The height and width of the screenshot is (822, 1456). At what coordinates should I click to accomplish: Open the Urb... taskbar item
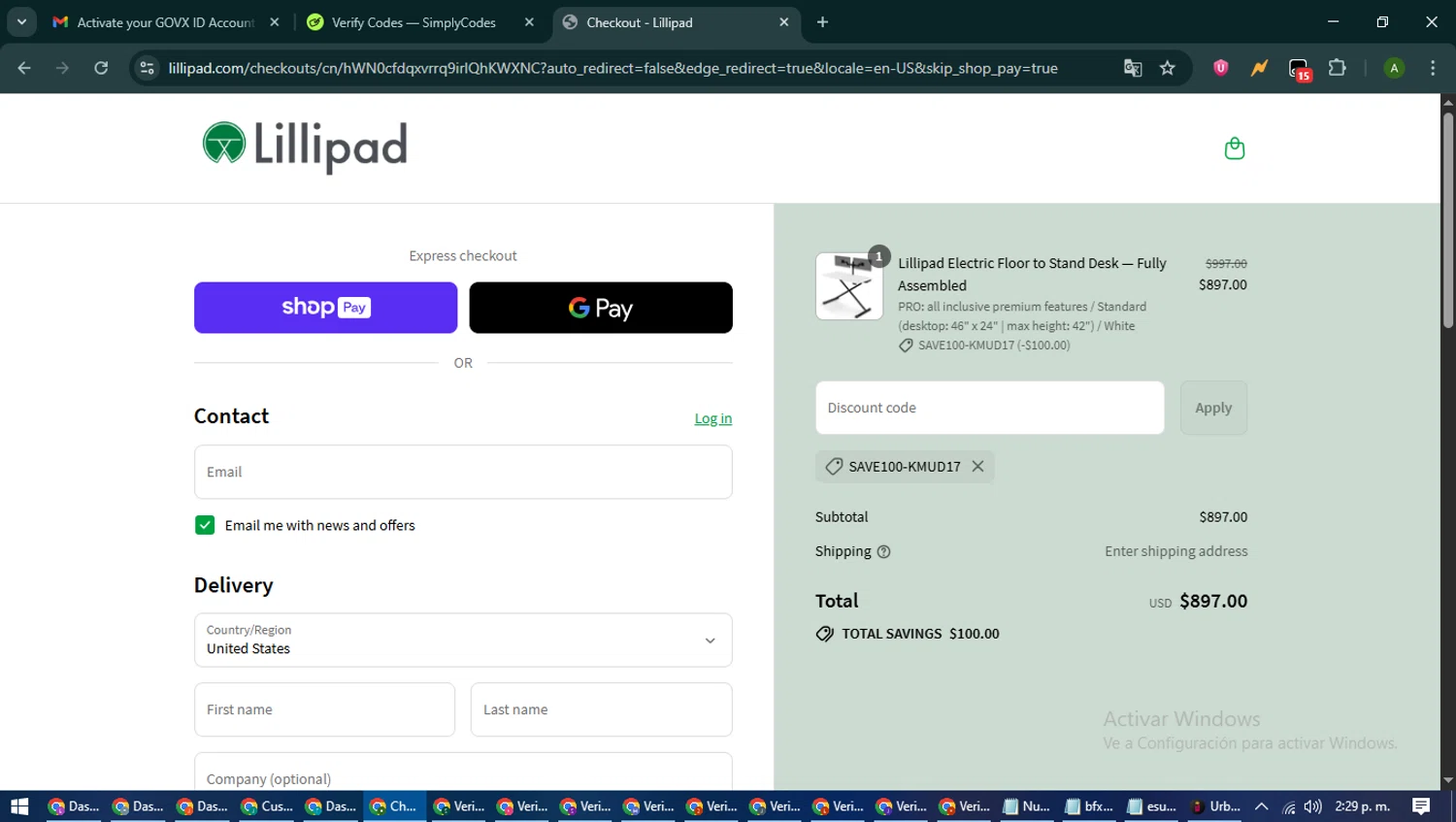pyautogui.click(x=1214, y=806)
